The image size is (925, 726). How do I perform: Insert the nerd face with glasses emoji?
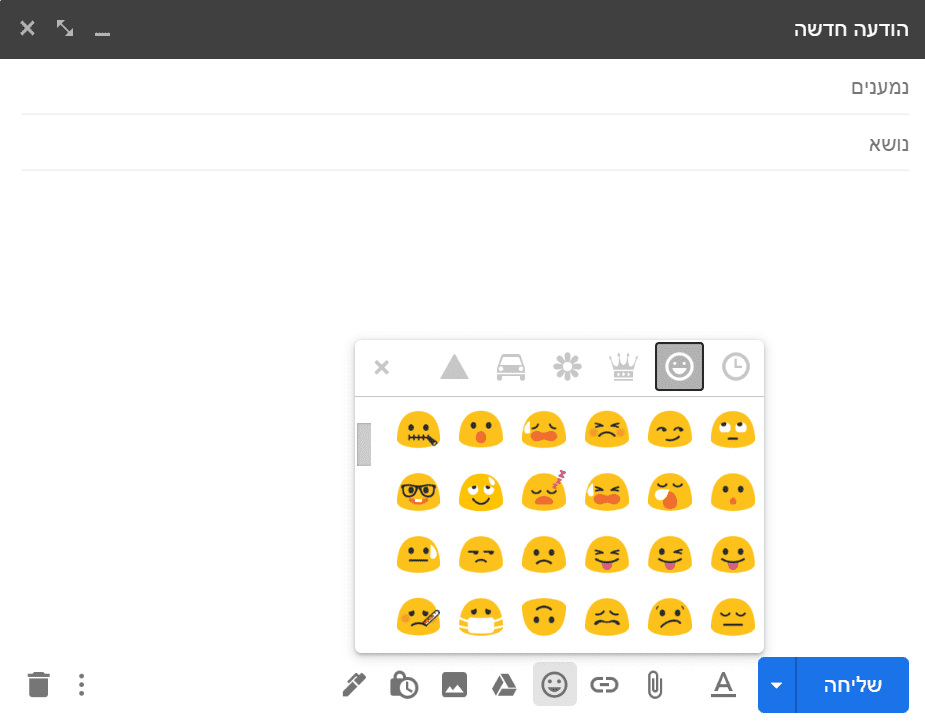418,492
